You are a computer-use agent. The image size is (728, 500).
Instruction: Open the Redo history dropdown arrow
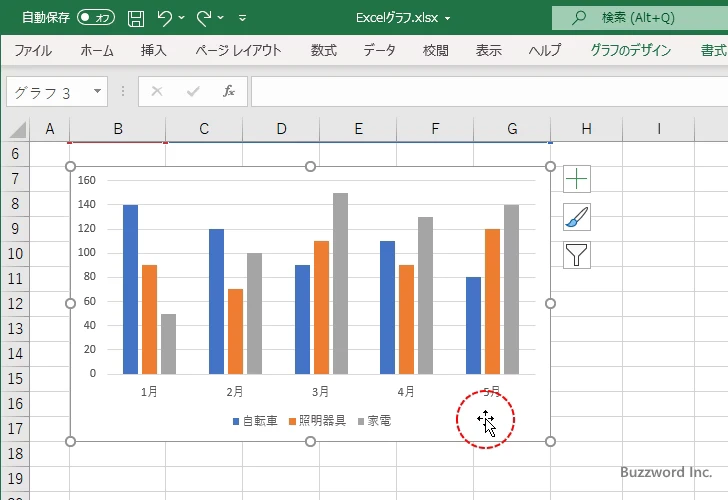click(x=221, y=18)
